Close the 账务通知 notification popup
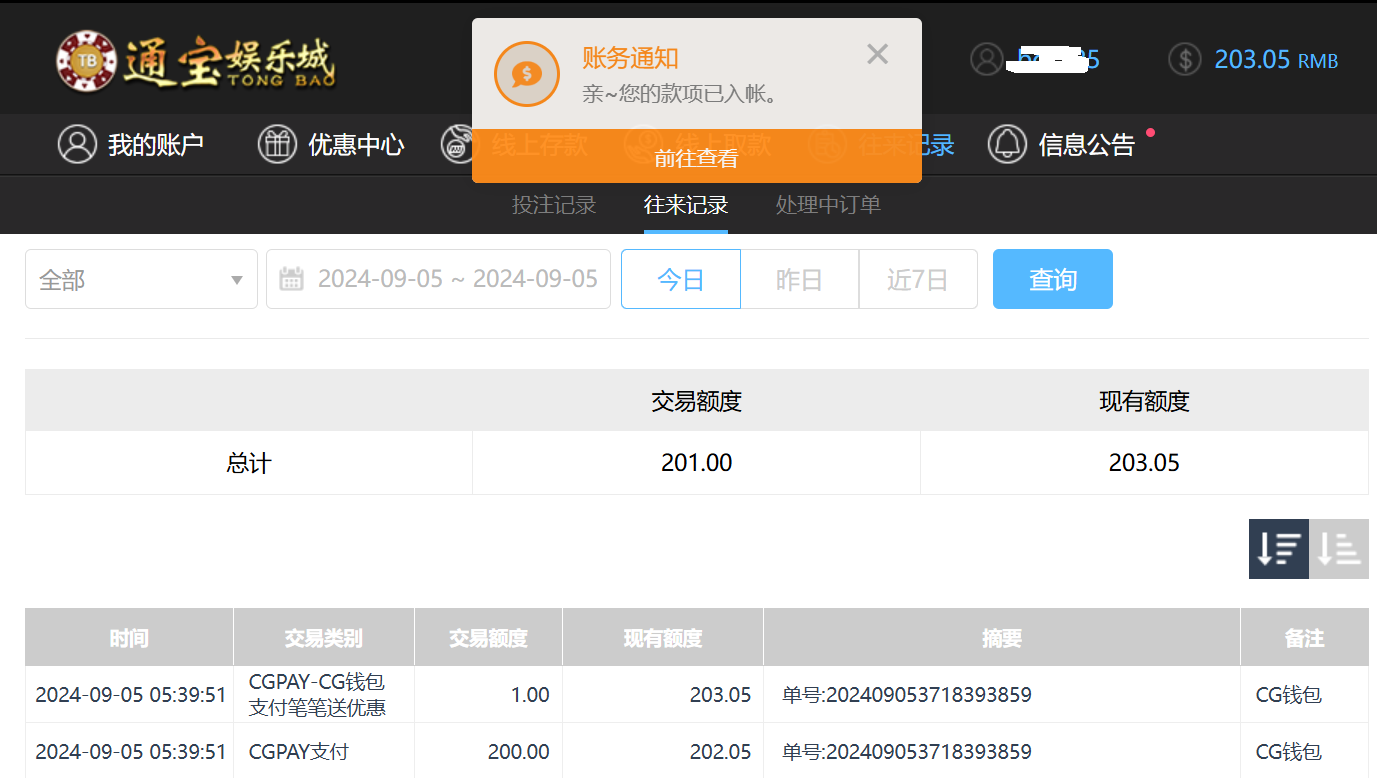1377x778 pixels. [877, 54]
